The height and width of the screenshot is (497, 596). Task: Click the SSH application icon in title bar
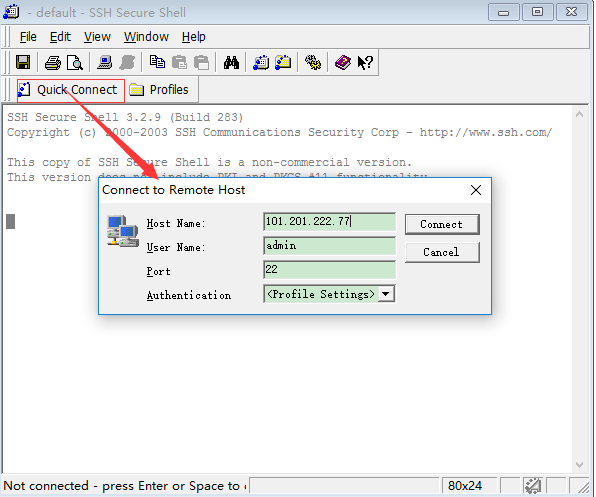click(11, 12)
